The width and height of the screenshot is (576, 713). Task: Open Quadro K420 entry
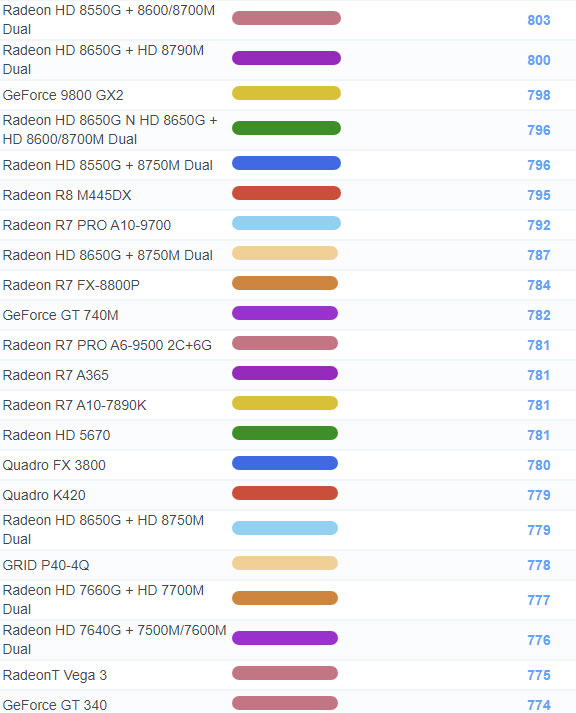(x=44, y=495)
